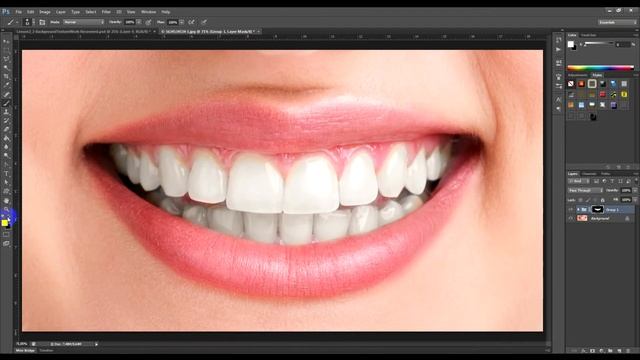Open the brush blending Mode dropdown

84,22
